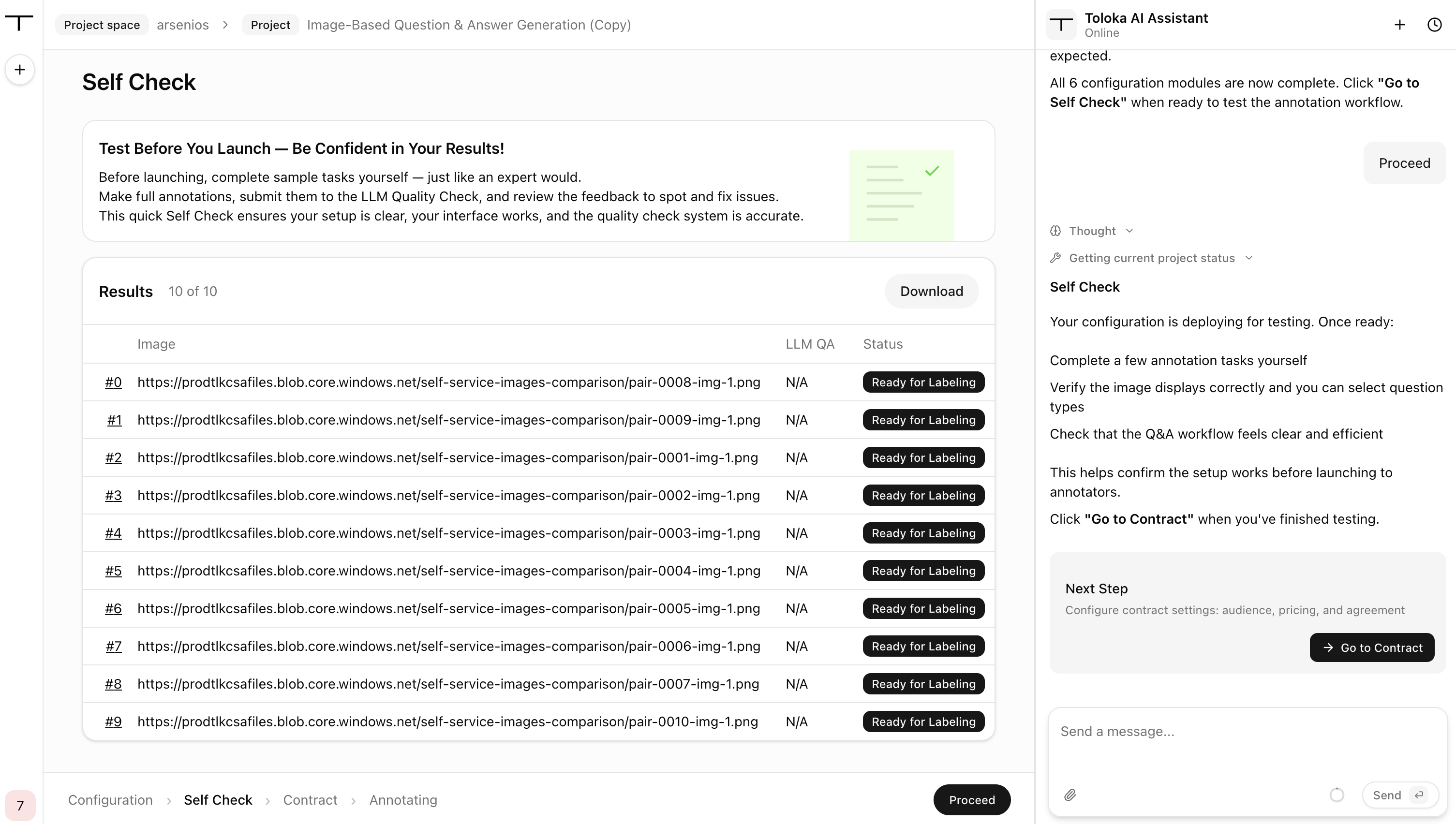Screen dimensions: 1456x824
Task: Click the brain icon beside Thought
Action: pyautogui.click(x=1055, y=231)
